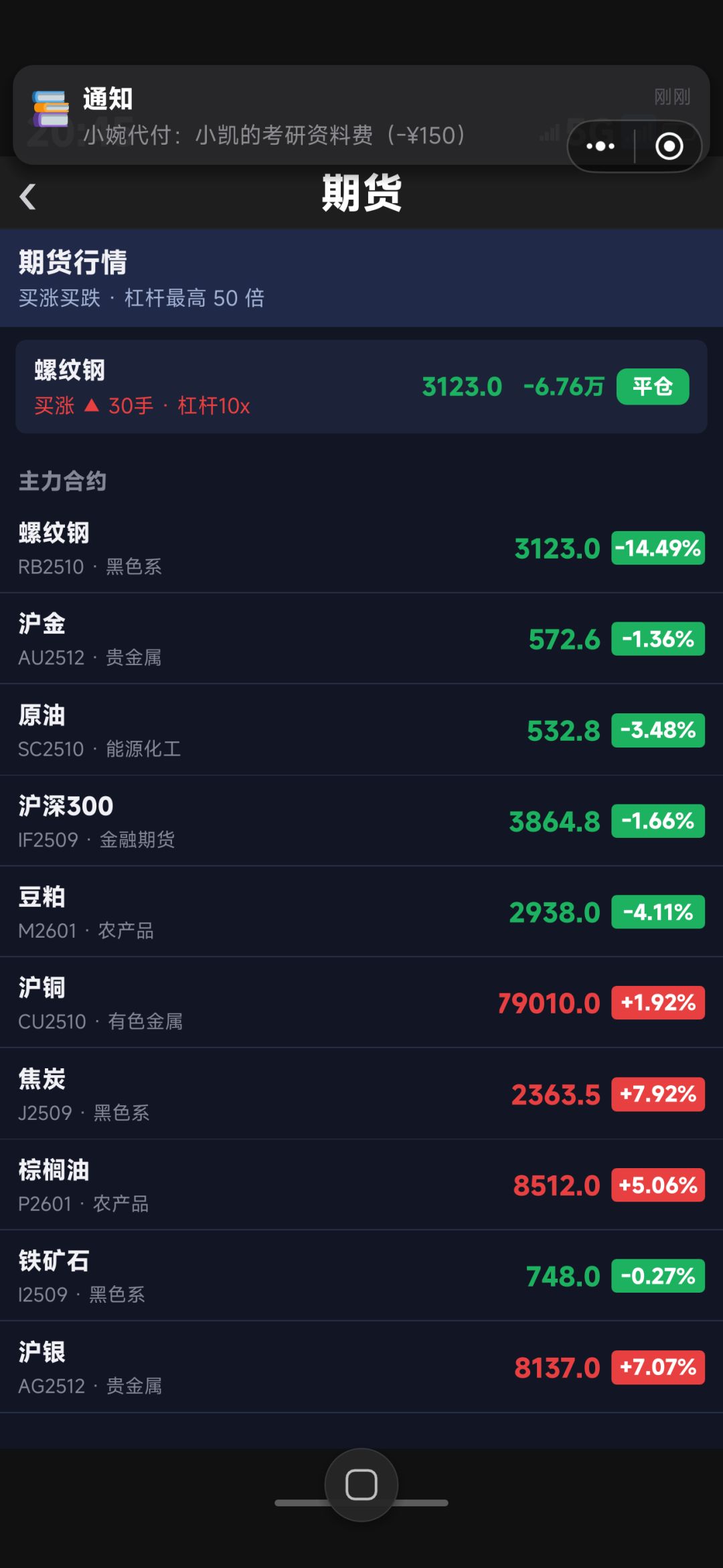This screenshot has height=1568, width=723.
Task: Tap the +1.92% badge for 沪铜
Action: (658, 1003)
